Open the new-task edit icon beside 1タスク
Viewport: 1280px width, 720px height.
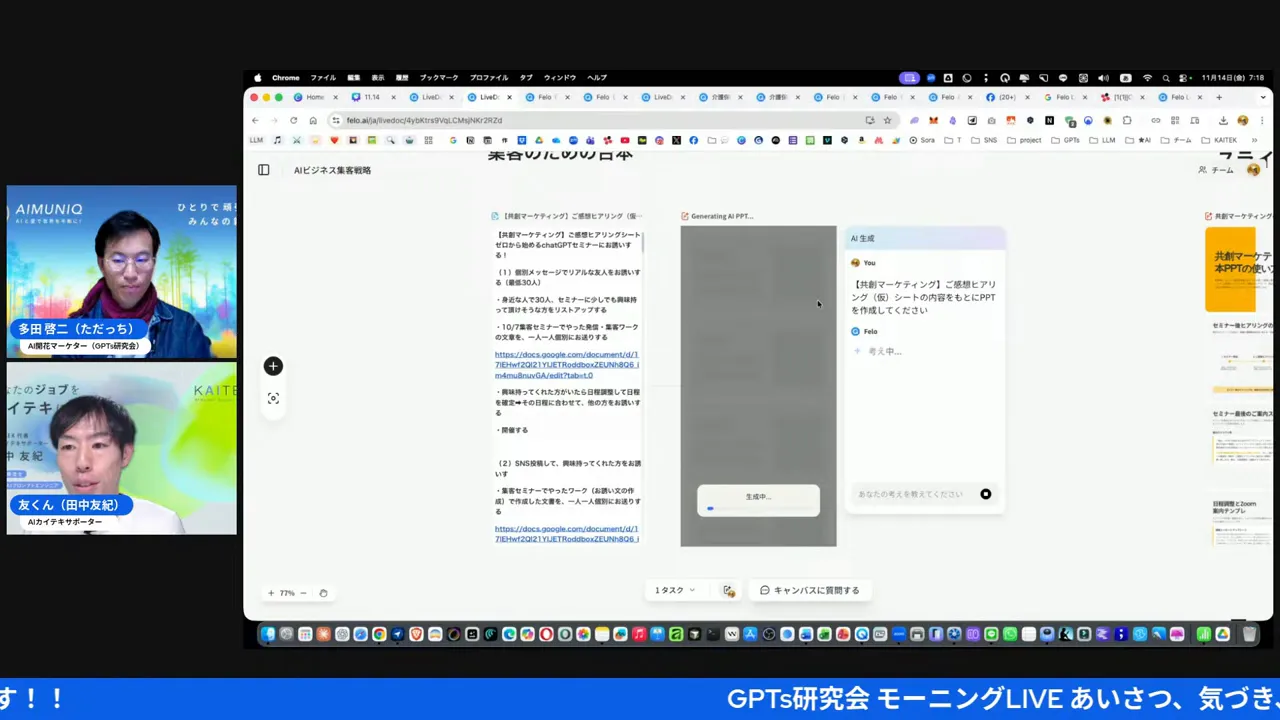click(x=728, y=590)
